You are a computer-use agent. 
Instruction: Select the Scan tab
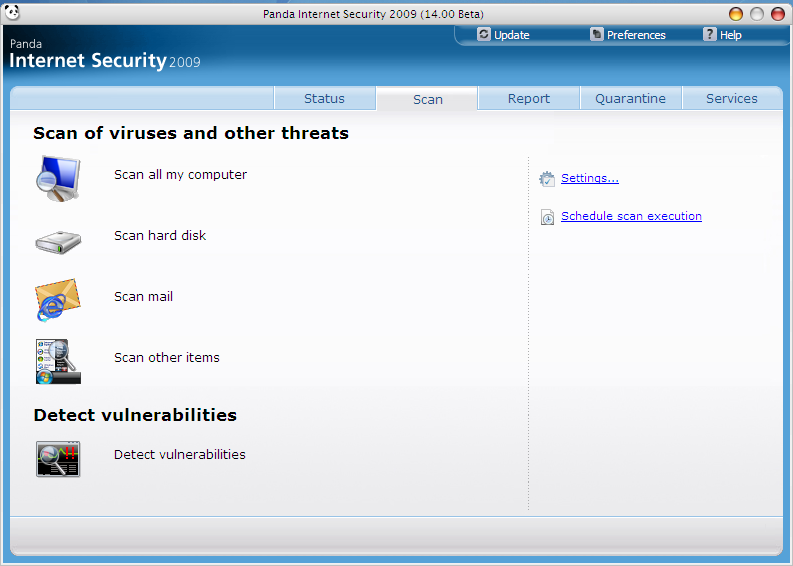427,99
